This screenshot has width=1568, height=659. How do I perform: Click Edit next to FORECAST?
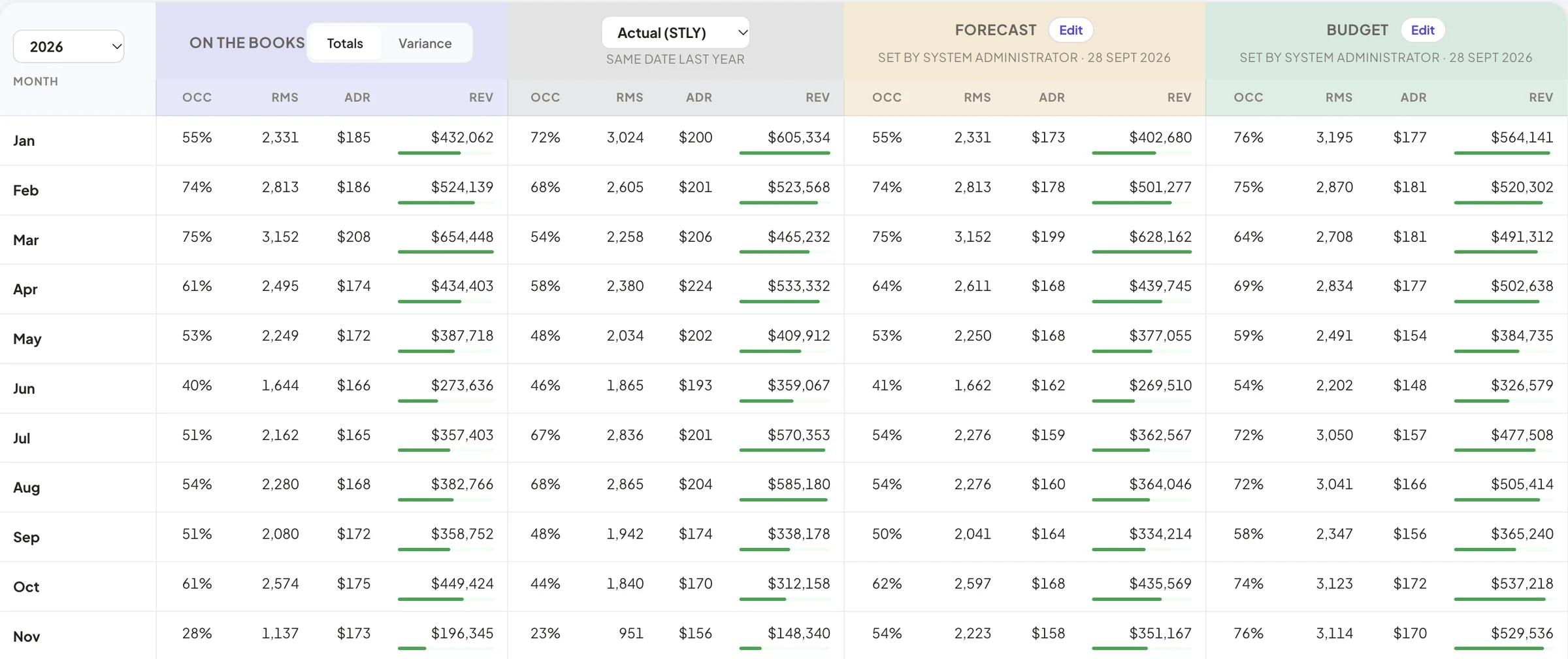(x=1070, y=30)
